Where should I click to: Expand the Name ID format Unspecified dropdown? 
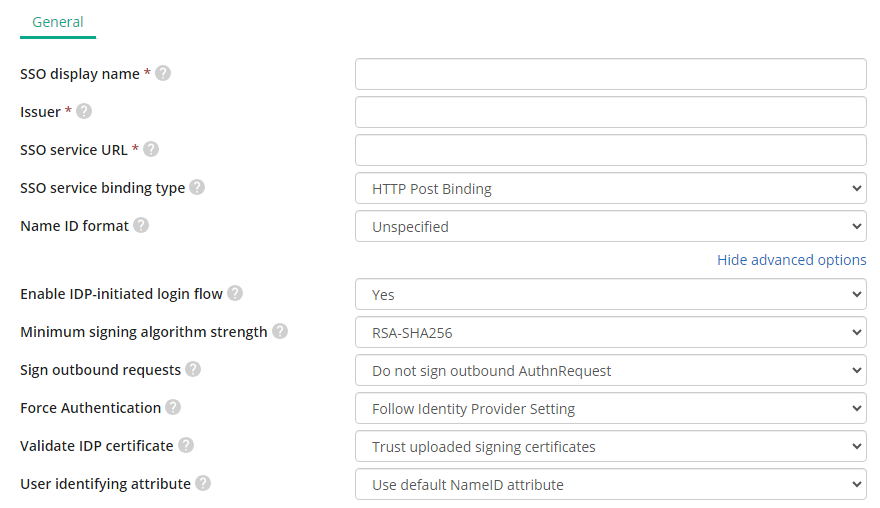point(611,227)
